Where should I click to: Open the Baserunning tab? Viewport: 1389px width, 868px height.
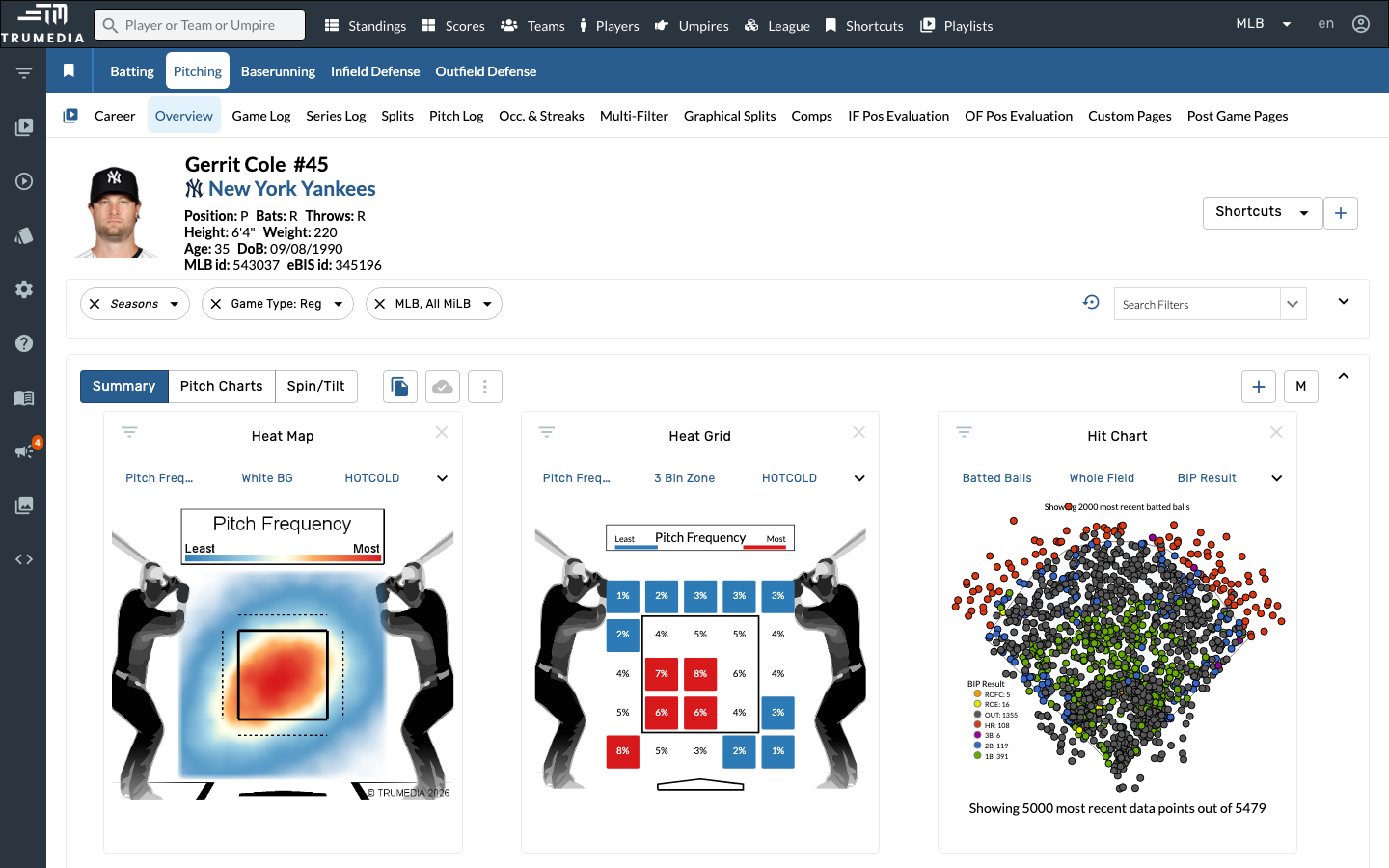[x=278, y=71]
